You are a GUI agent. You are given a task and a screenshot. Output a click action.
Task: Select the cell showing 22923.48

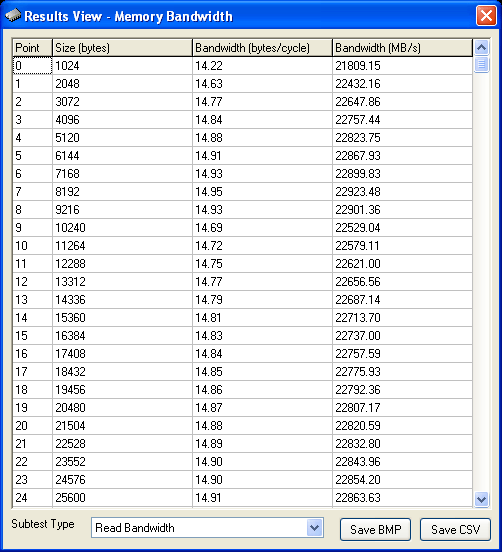click(402, 192)
